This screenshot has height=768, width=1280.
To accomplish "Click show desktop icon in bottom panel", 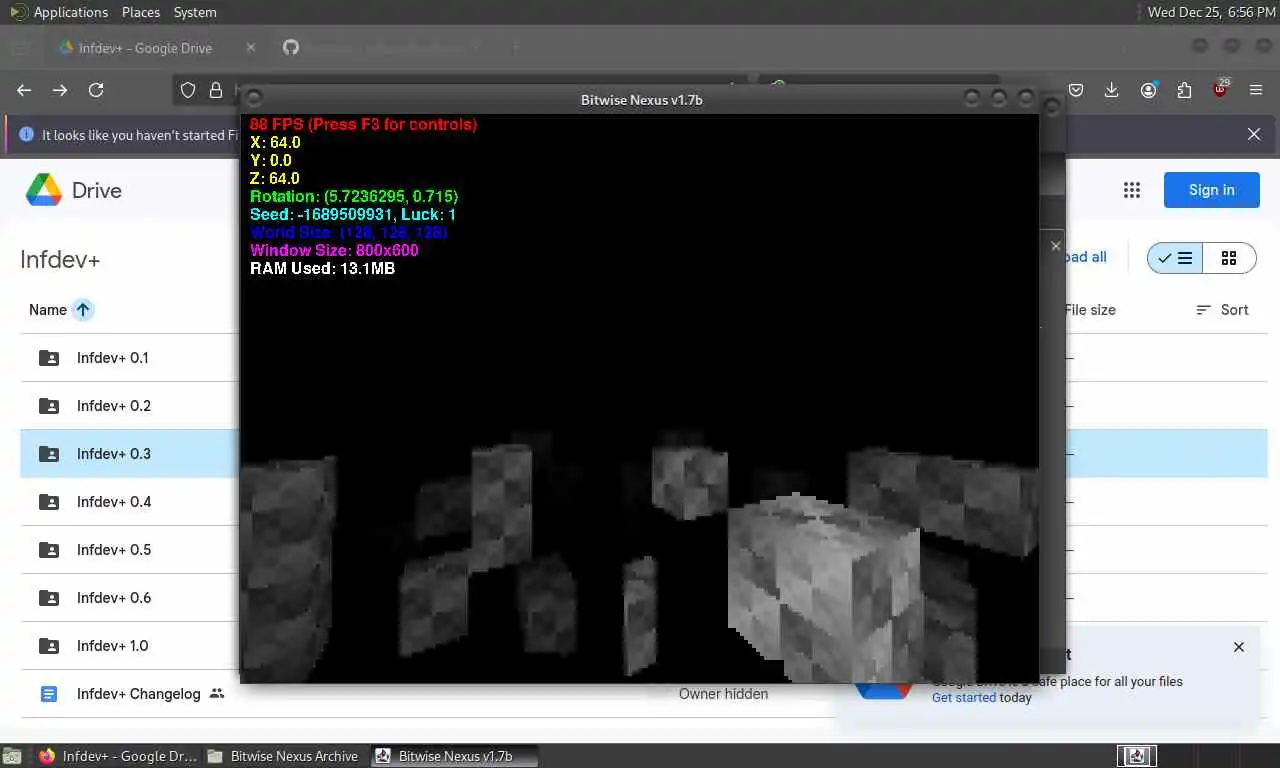I will click(12, 757).
